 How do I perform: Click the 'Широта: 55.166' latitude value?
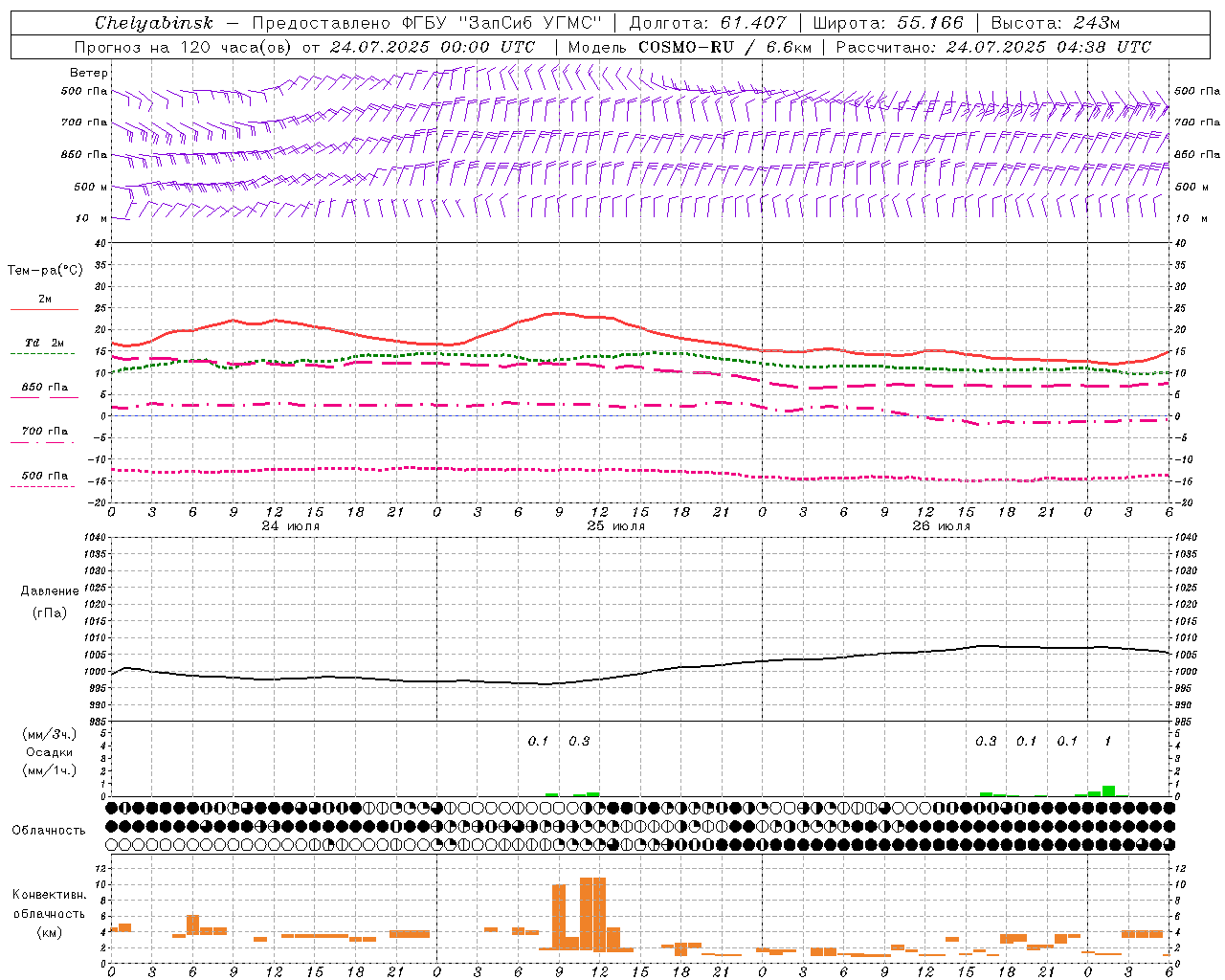coord(888,23)
